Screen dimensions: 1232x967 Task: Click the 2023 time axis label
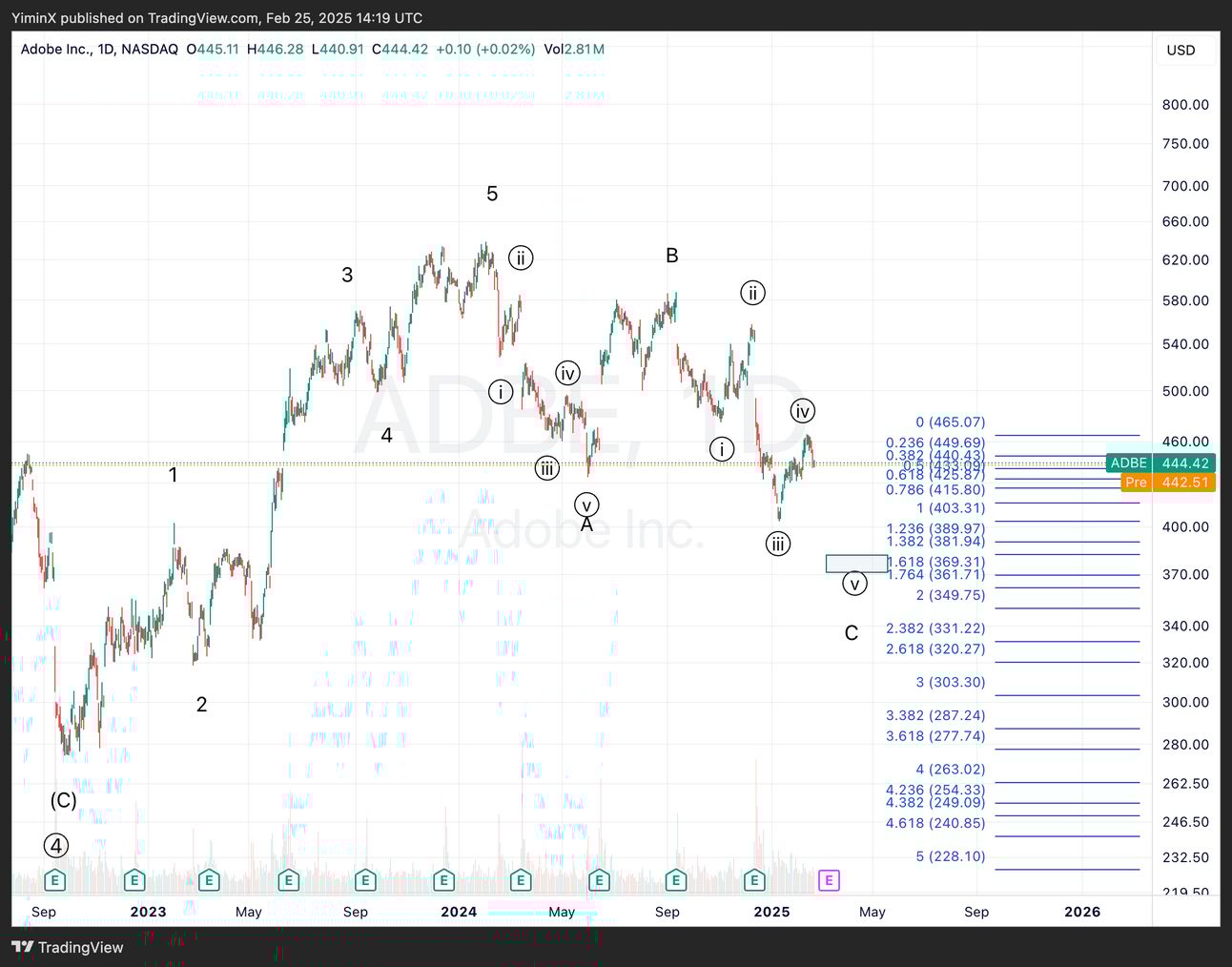[148, 912]
